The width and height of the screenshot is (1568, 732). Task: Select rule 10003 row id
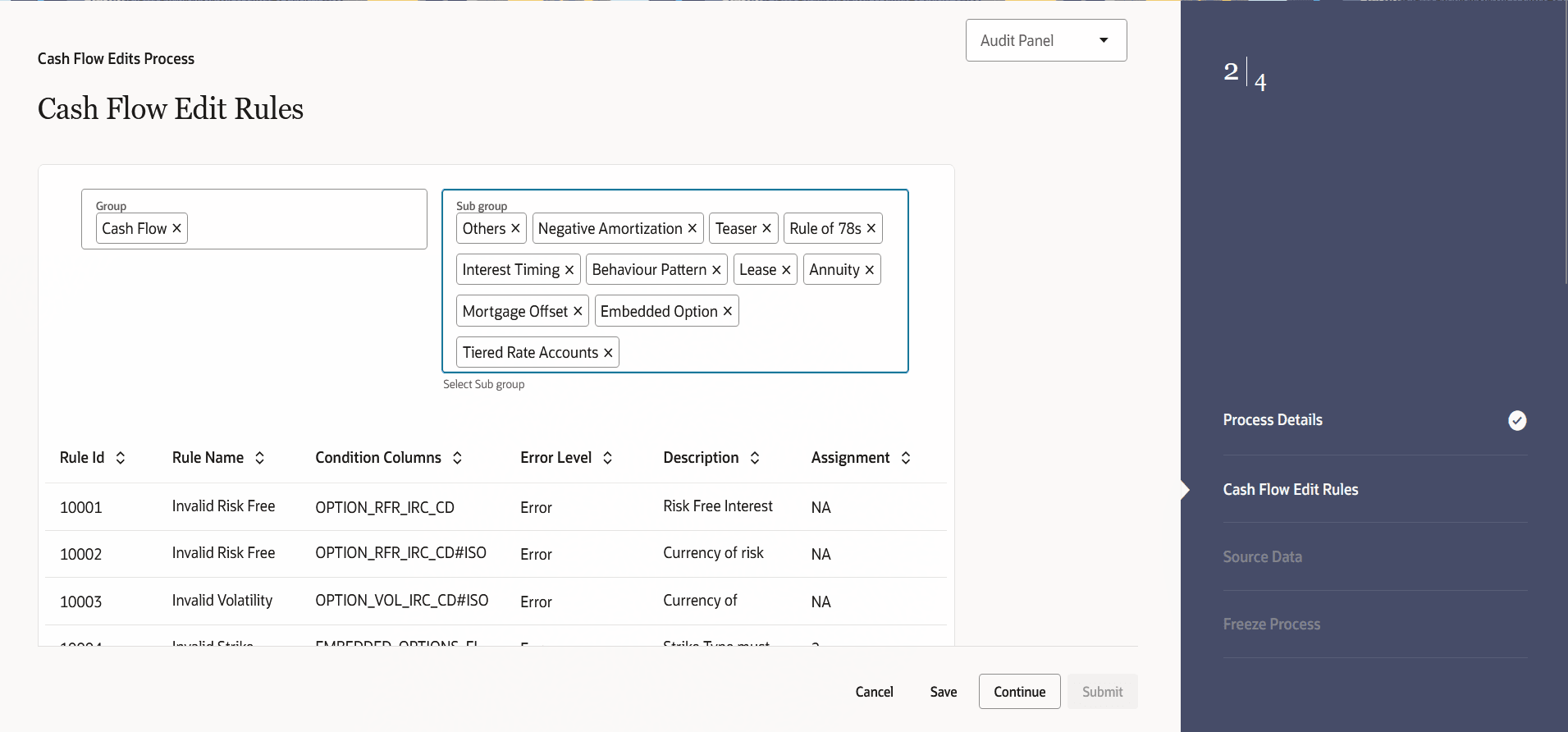click(x=81, y=602)
